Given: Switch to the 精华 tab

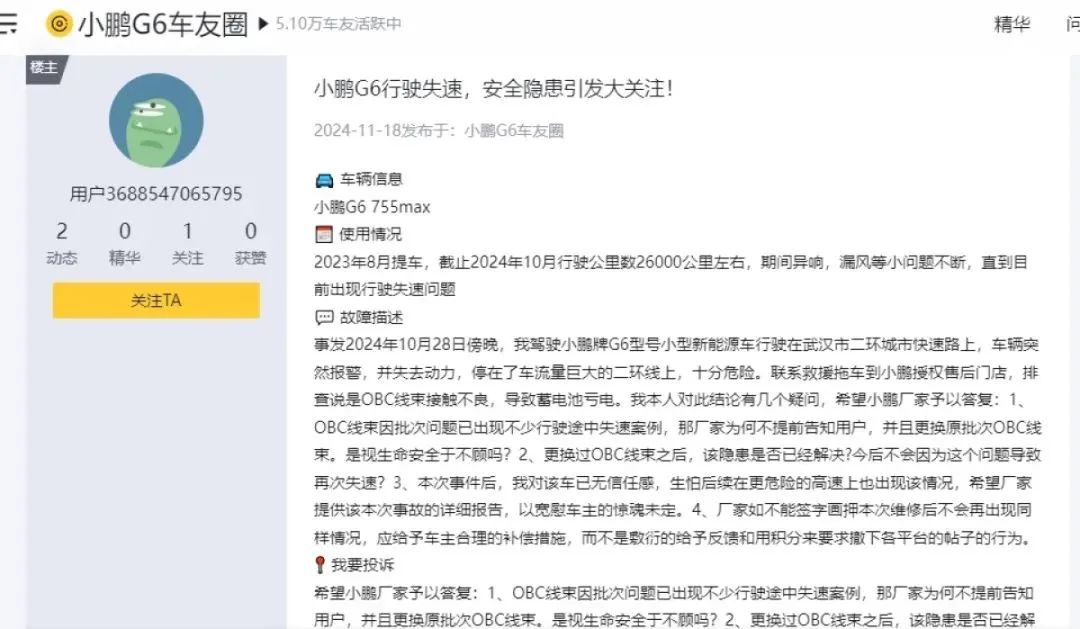Looking at the screenshot, I should click(x=1012, y=24).
